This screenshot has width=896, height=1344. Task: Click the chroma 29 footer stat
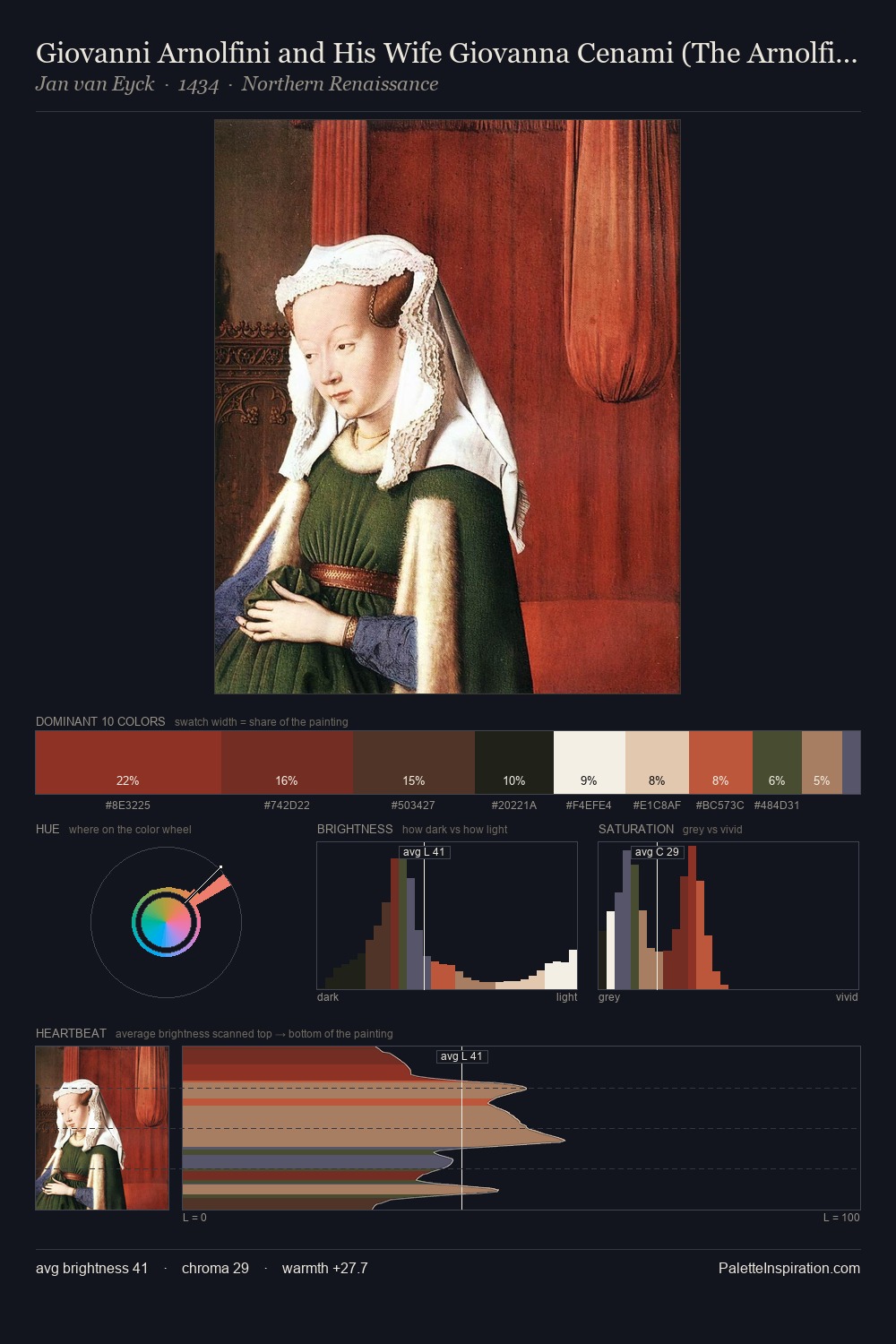pyautogui.click(x=215, y=1269)
